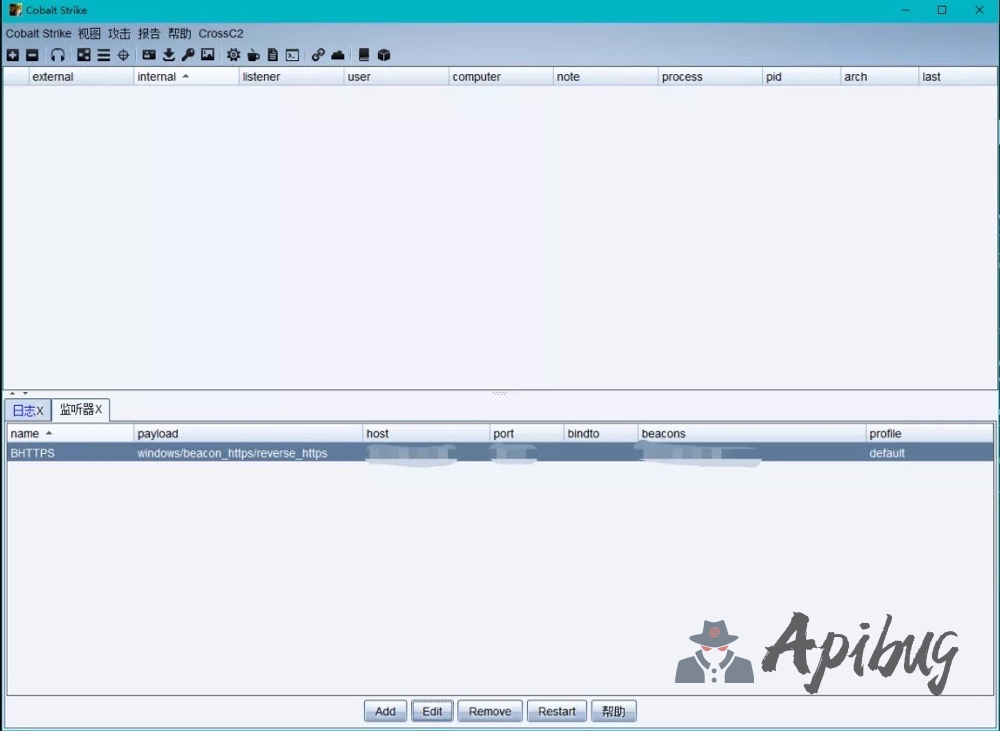Click the Remove button
The image size is (1000, 731).
click(490, 711)
